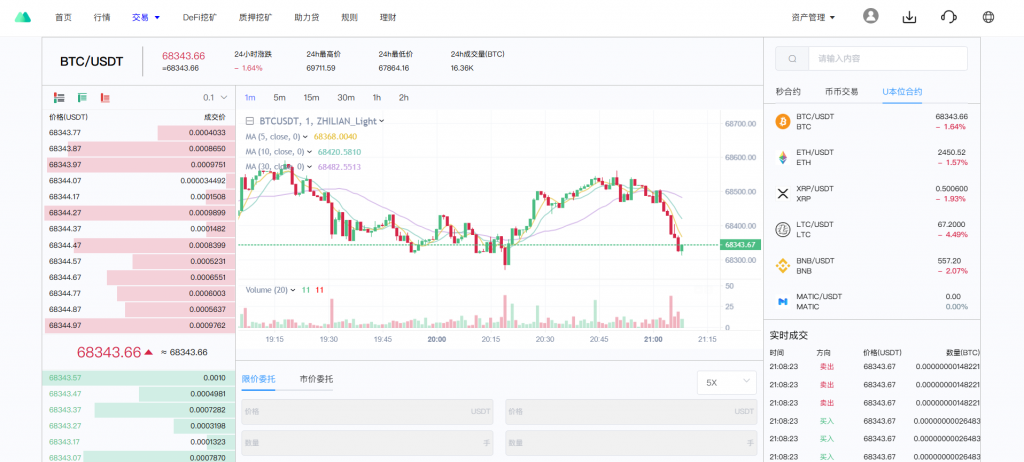Click the green exchange logo
Image resolution: width=1024 pixels, height=462 pixels.
point(23,17)
